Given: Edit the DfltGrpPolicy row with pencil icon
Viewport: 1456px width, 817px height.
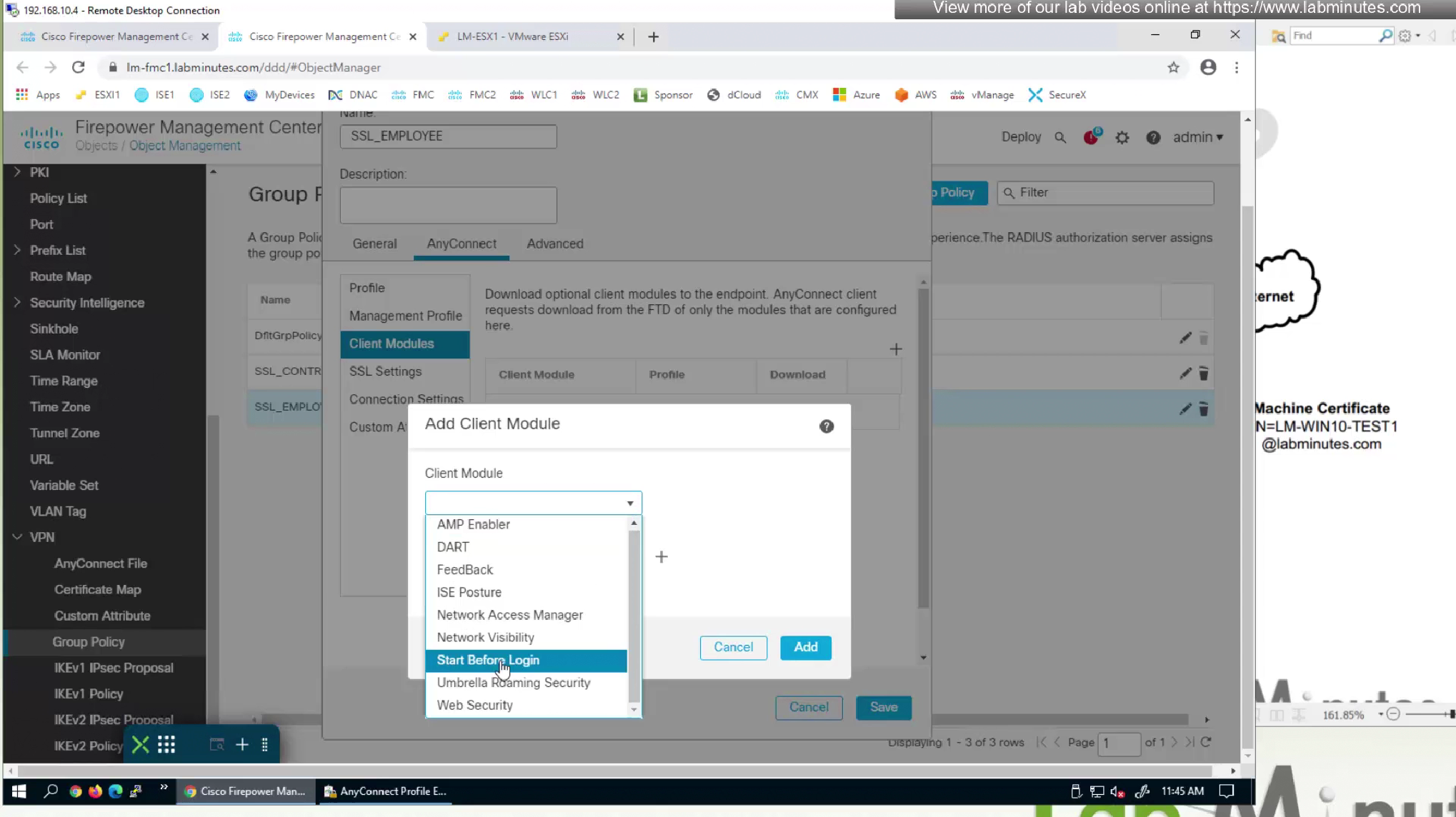Looking at the screenshot, I should [1185, 338].
